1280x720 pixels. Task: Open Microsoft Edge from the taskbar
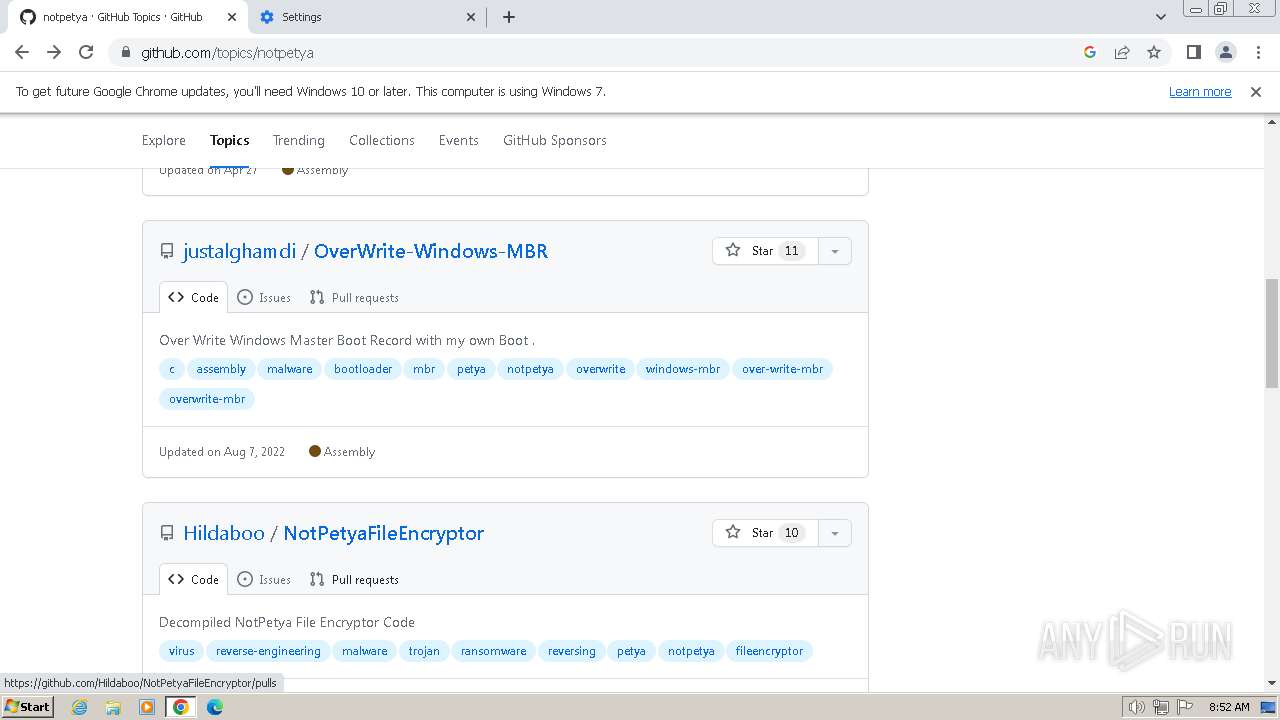[215, 707]
